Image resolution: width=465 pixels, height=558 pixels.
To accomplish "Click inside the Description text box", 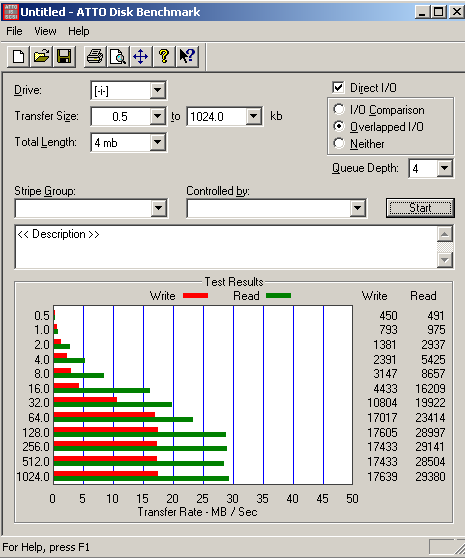I will pyautogui.click(x=226, y=247).
